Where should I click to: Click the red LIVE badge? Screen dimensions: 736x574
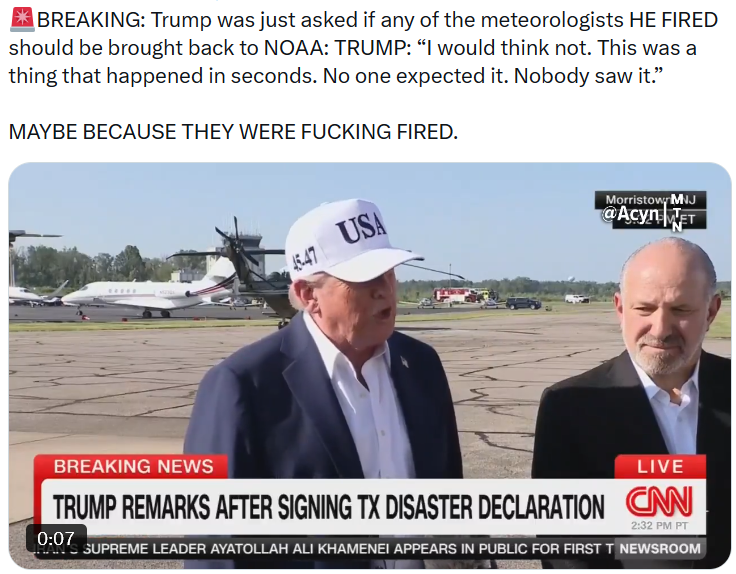pyautogui.click(x=659, y=467)
